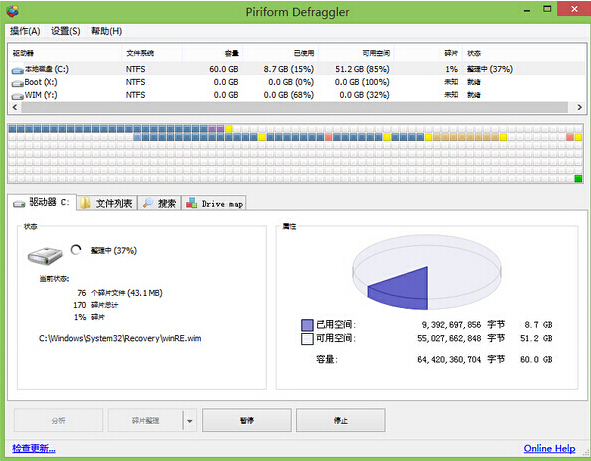Sort by the 容量 column header
591x461 pixels.
[x=213, y=53]
